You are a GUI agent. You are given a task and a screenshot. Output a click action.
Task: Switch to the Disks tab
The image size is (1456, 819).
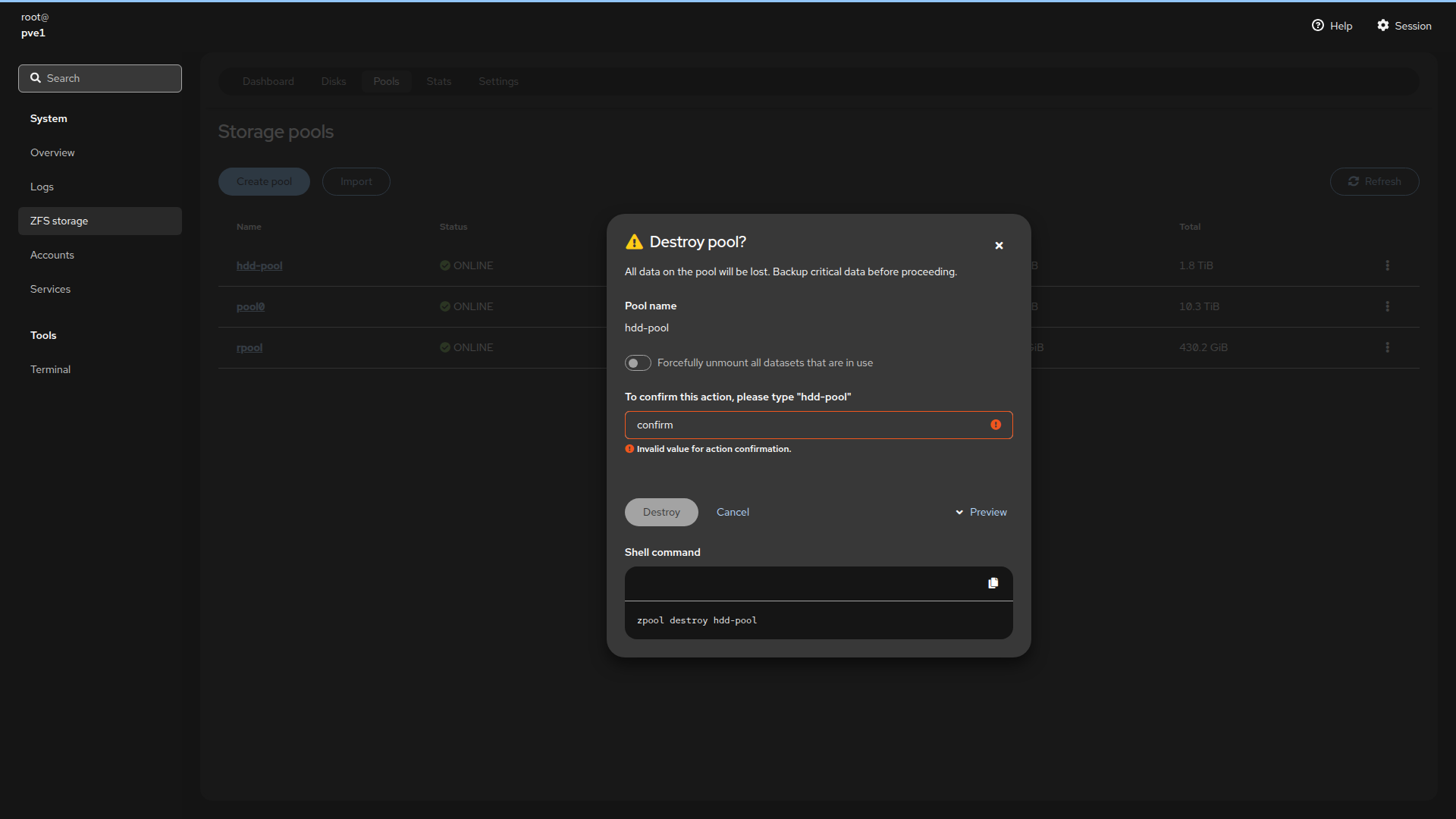pos(333,82)
